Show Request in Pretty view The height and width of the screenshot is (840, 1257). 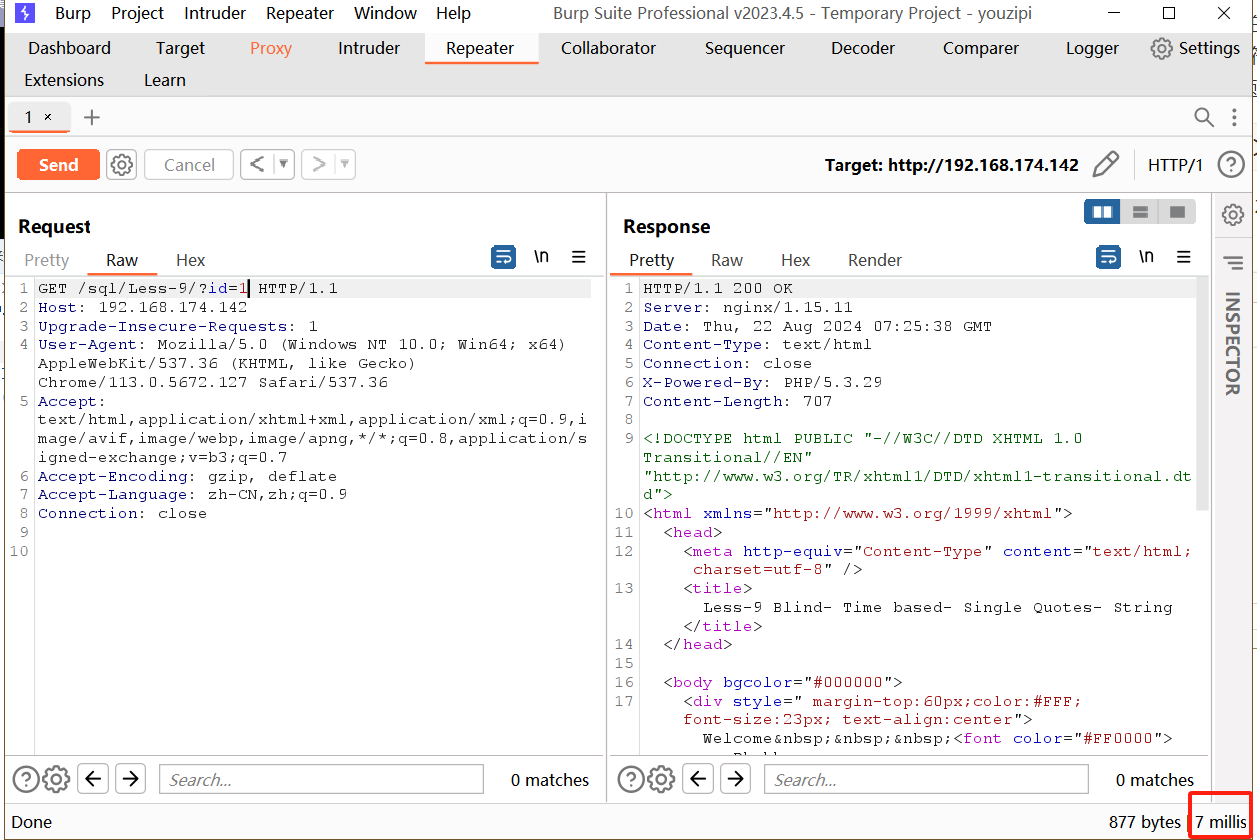click(47, 260)
